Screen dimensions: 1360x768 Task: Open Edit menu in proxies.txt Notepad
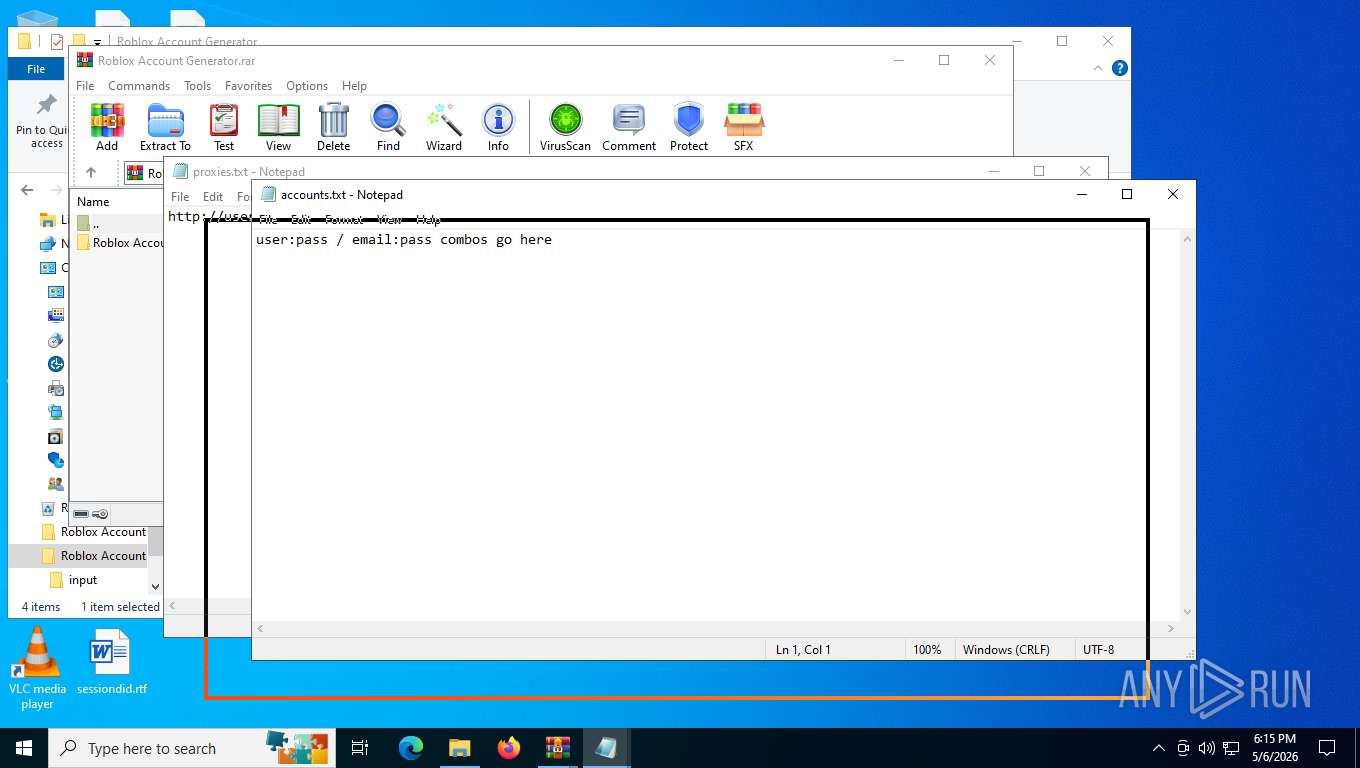coord(213,197)
